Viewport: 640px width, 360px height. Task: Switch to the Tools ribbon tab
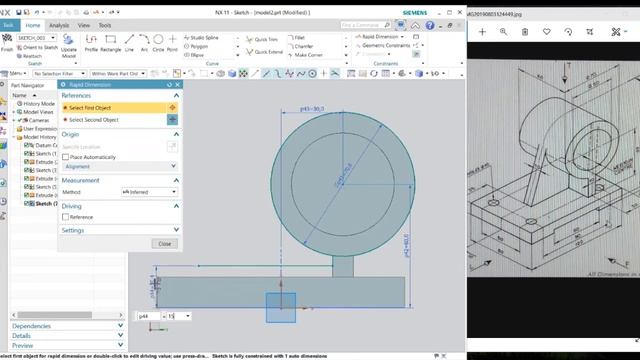point(104,25)
